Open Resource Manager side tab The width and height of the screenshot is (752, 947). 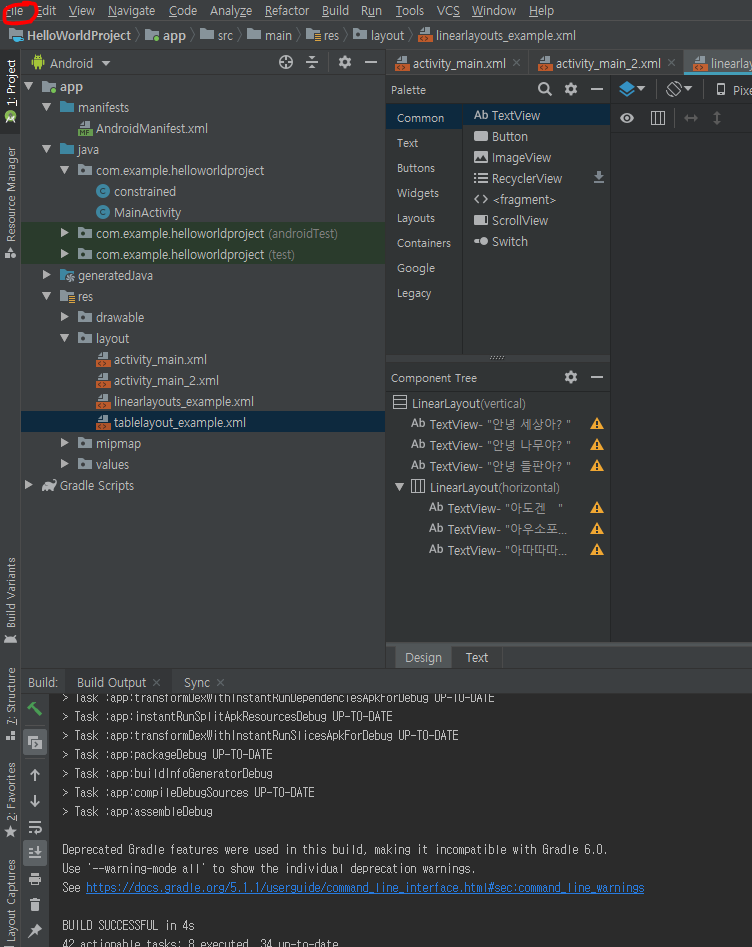tap(11, 202)
